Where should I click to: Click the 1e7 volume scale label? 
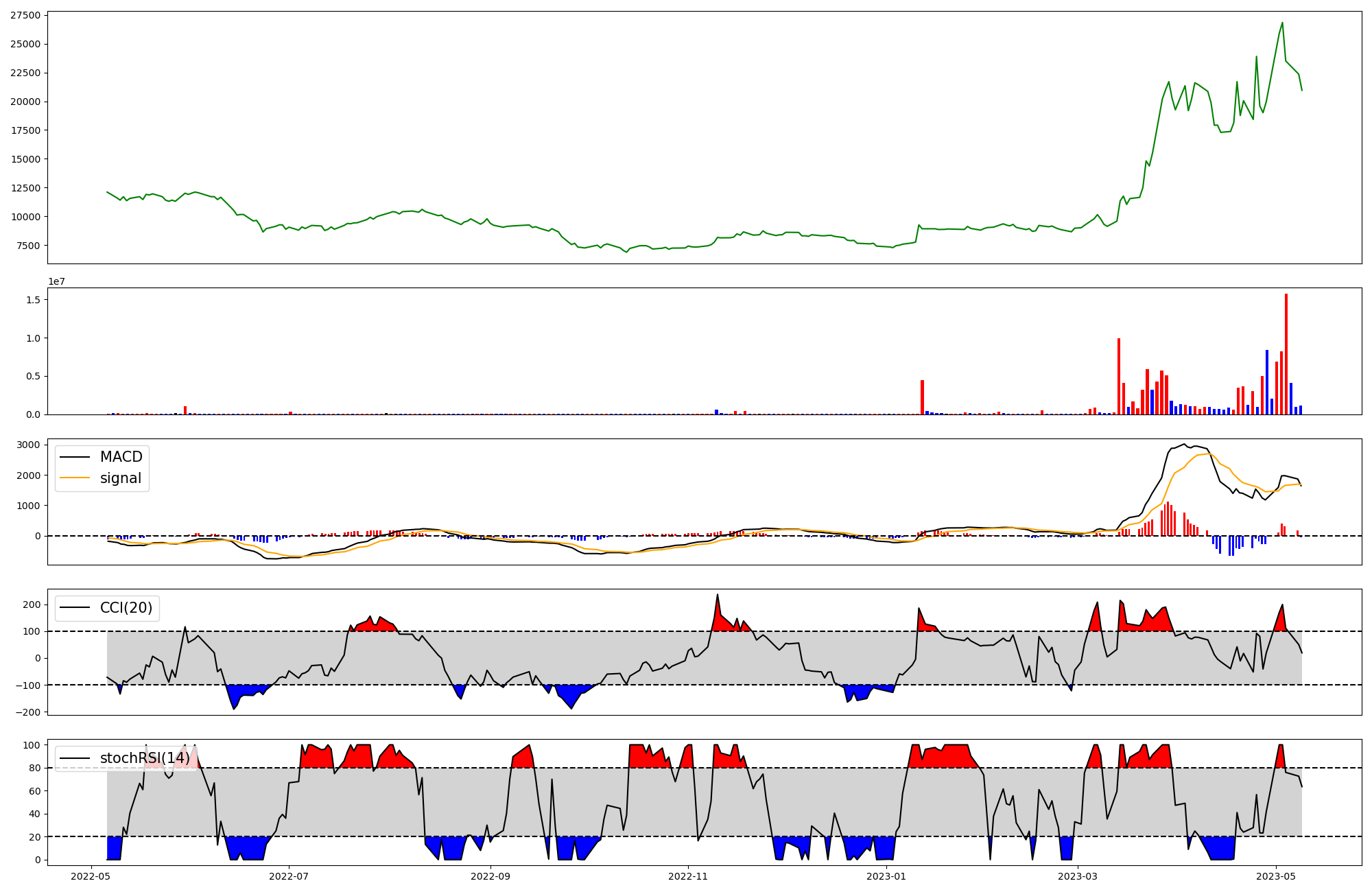click(x=56, y=281)
